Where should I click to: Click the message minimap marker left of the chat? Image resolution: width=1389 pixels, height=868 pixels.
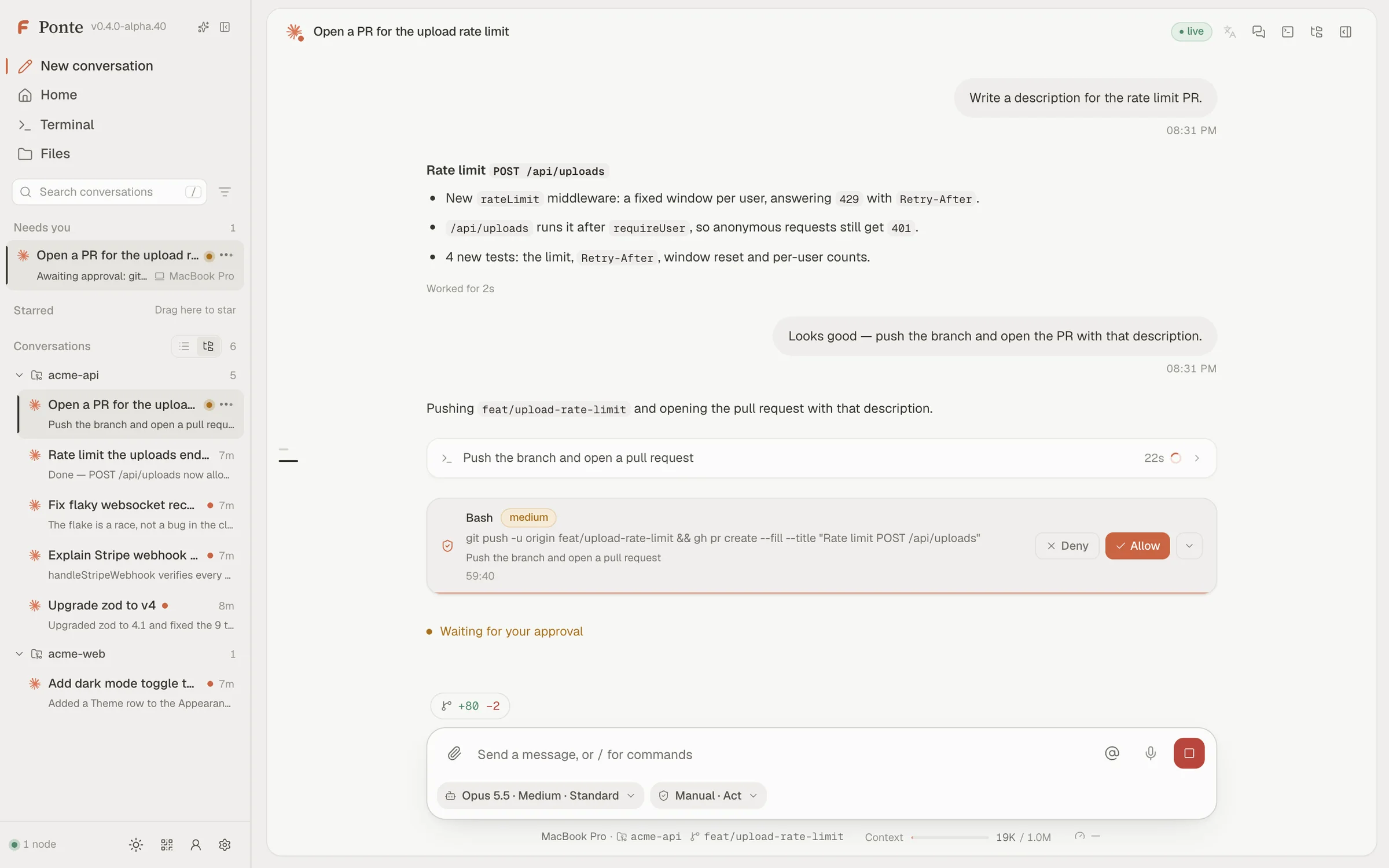[288, 461]
